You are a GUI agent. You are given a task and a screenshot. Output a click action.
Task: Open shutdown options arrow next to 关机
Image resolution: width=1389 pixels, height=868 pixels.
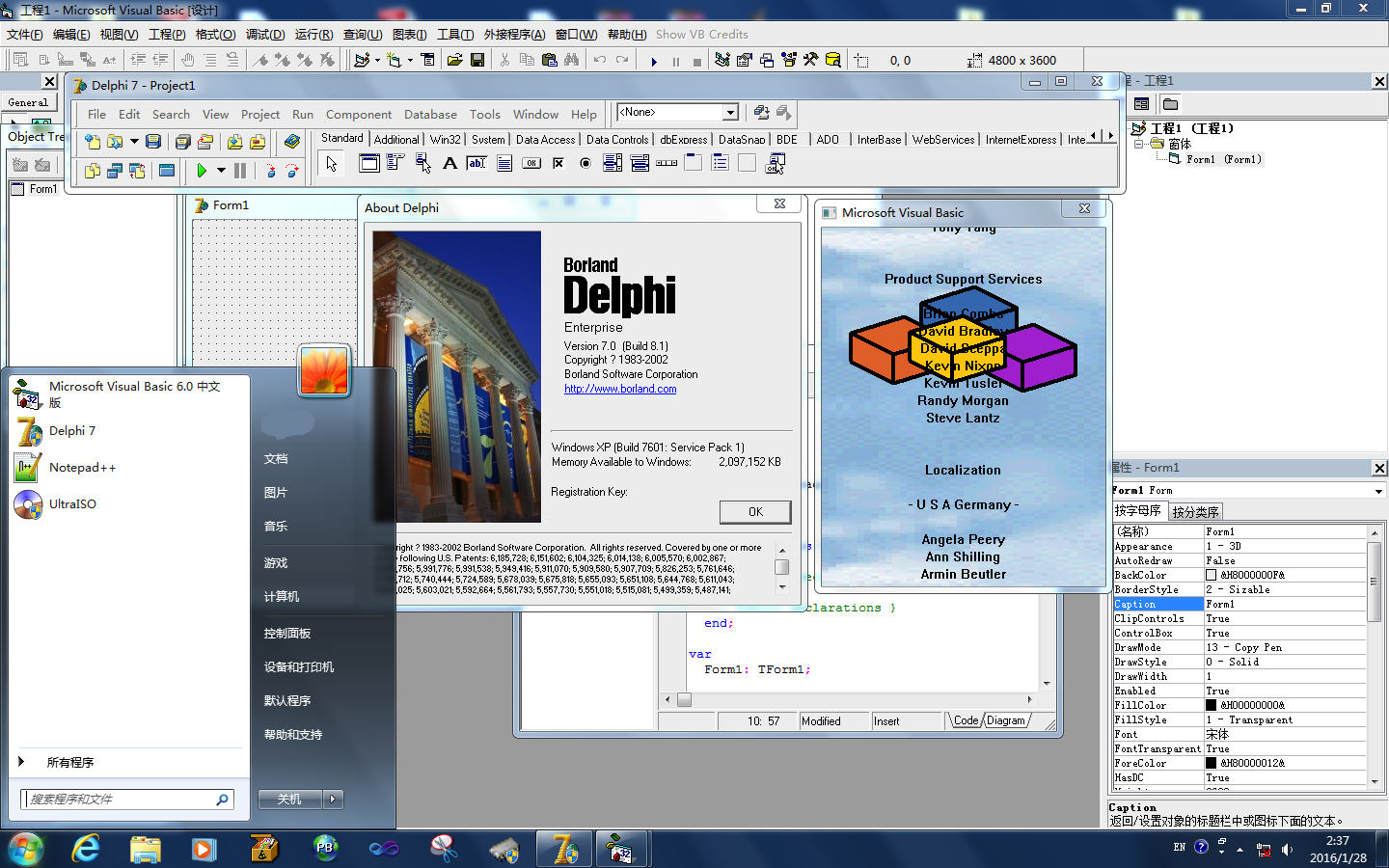333,799
